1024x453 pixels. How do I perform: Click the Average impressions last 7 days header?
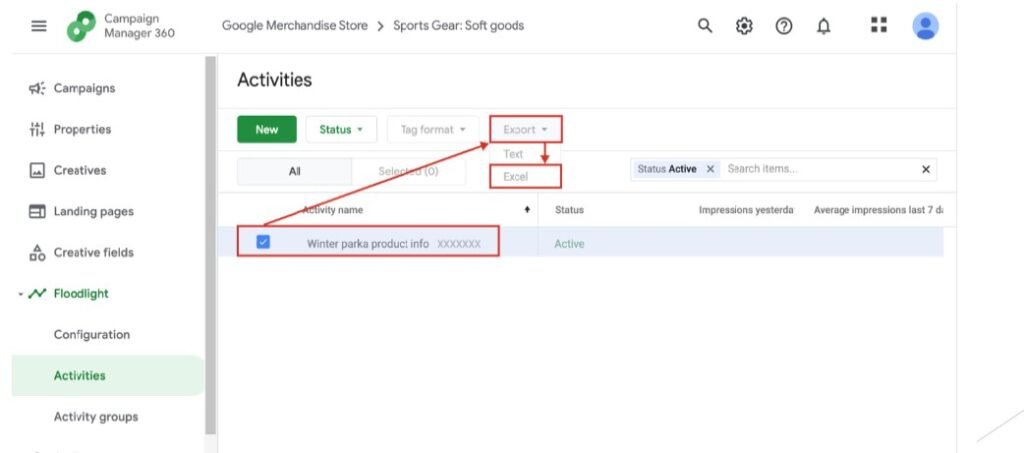[876, 210]
